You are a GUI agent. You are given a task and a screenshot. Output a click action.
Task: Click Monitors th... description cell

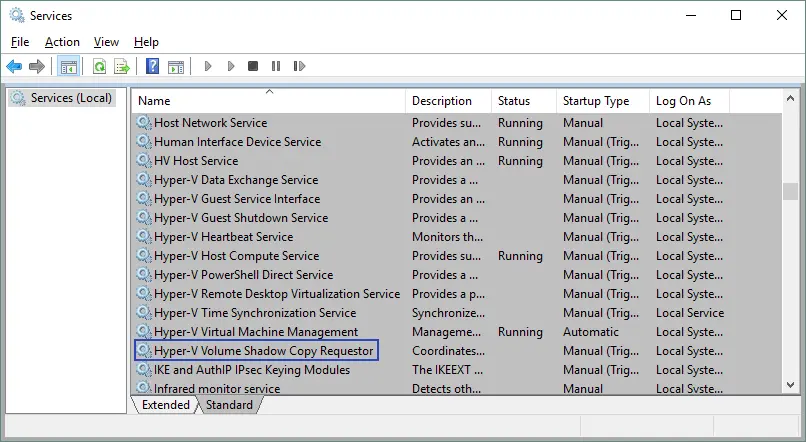click(447, 236)
